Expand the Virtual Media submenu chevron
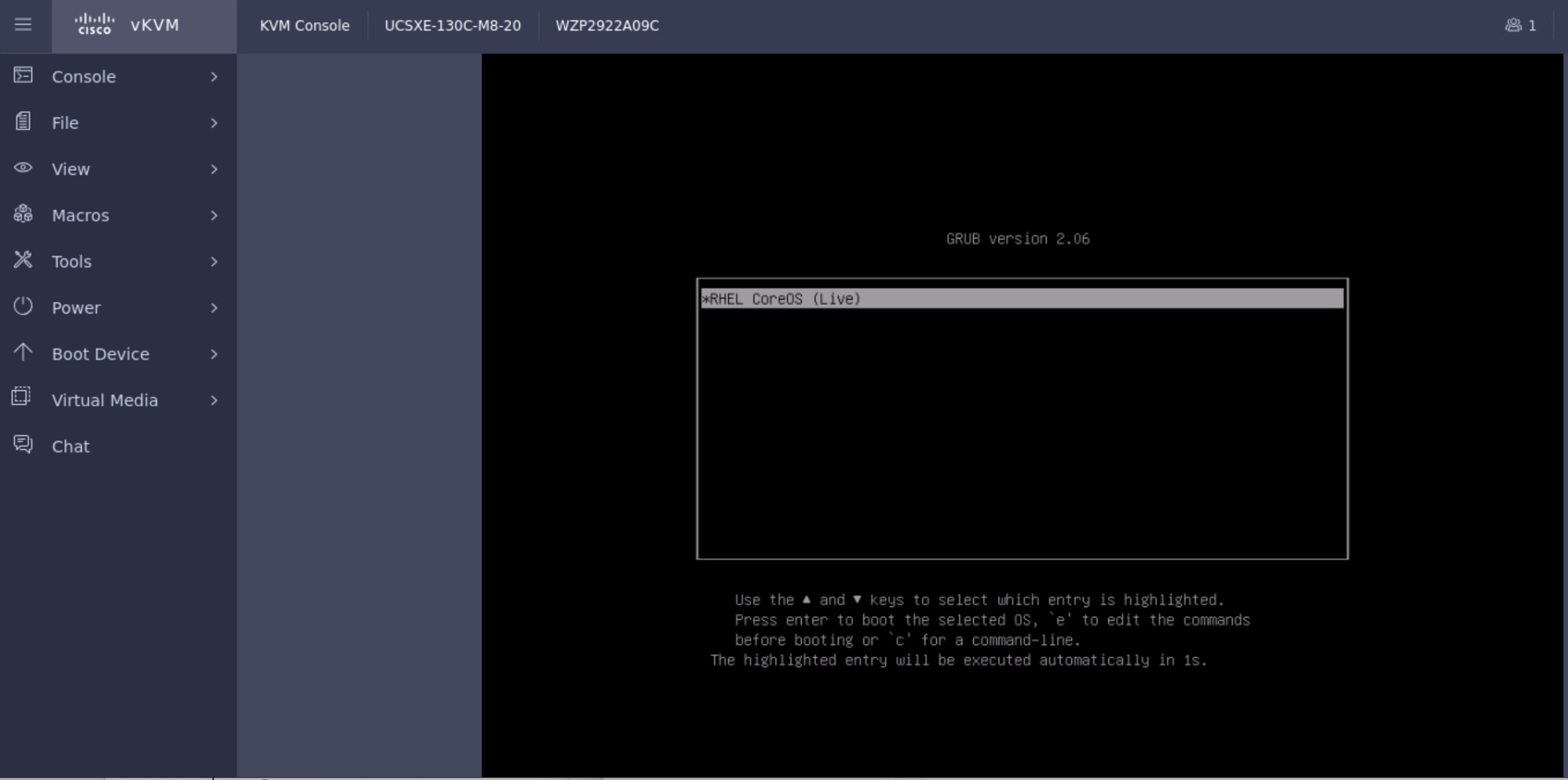The image size is (1568, 780). click(214, 400)
